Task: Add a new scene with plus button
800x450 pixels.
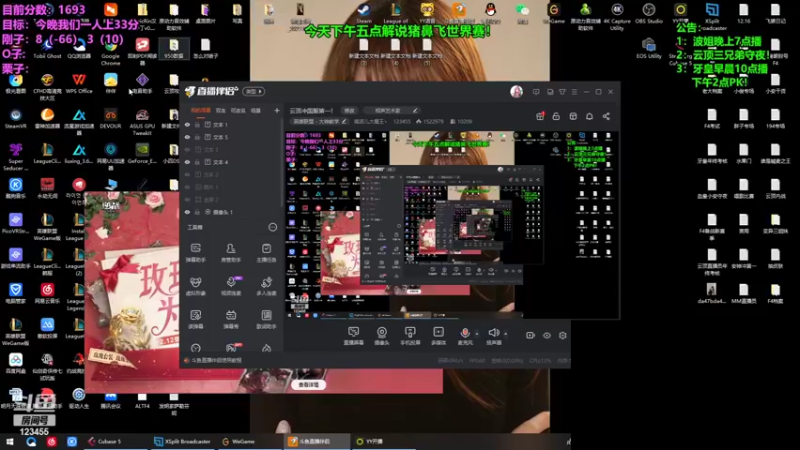Action: 277,110
